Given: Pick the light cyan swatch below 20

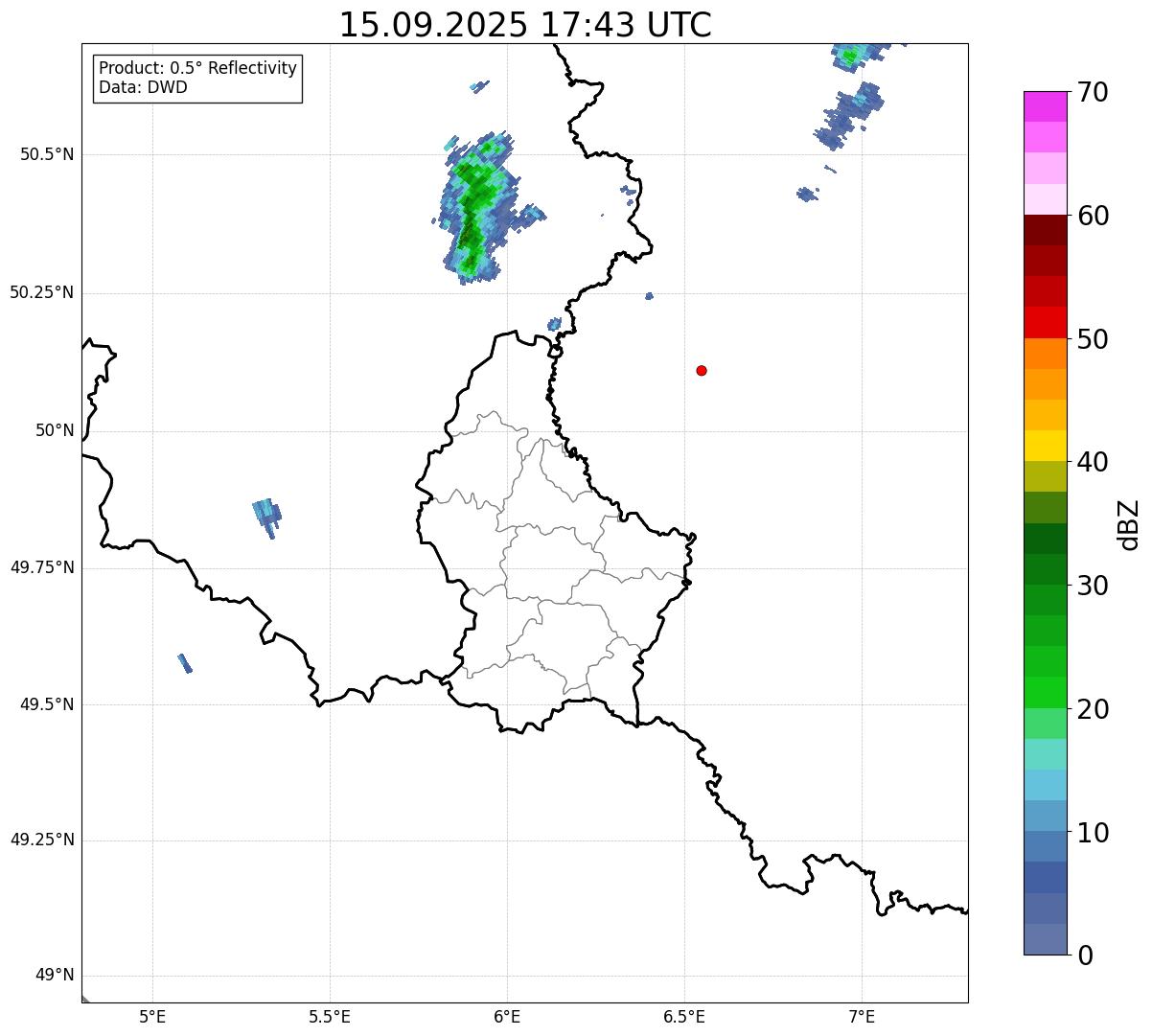Looking at the screenshot, I should click(1045, 754).
